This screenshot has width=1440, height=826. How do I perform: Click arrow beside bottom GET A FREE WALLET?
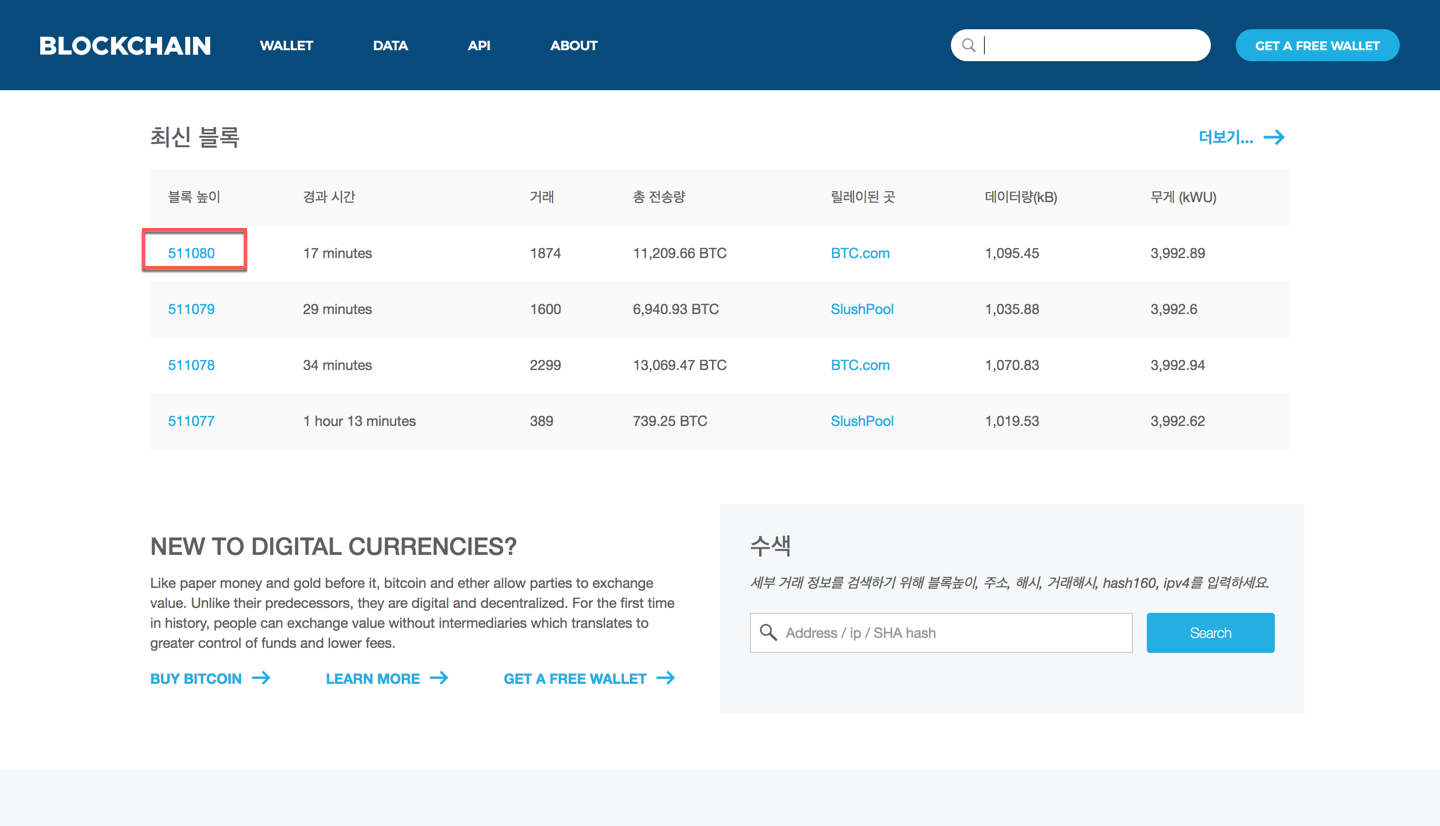(666, 678)
